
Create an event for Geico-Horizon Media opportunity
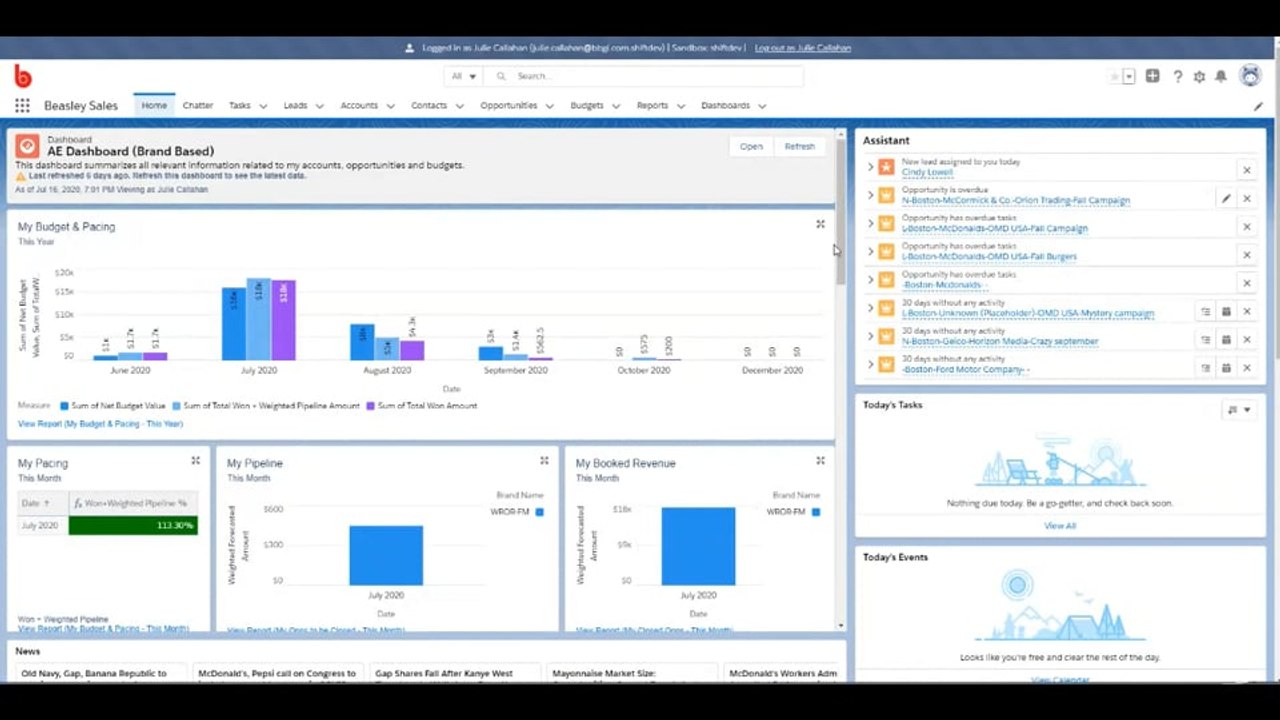coord(1226,340)
